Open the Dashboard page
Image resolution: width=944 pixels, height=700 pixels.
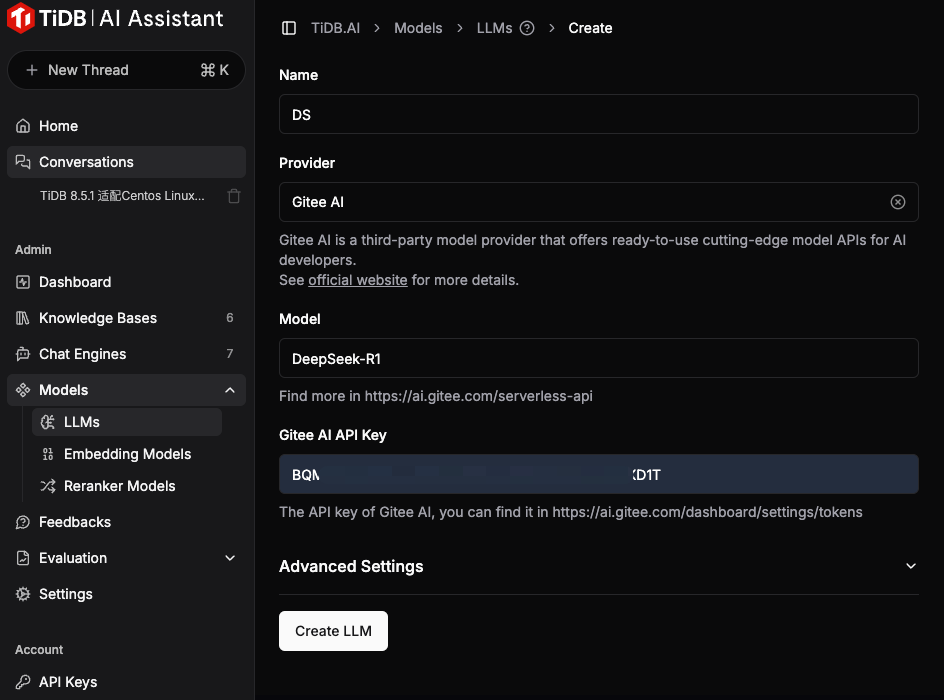(74, 282)
